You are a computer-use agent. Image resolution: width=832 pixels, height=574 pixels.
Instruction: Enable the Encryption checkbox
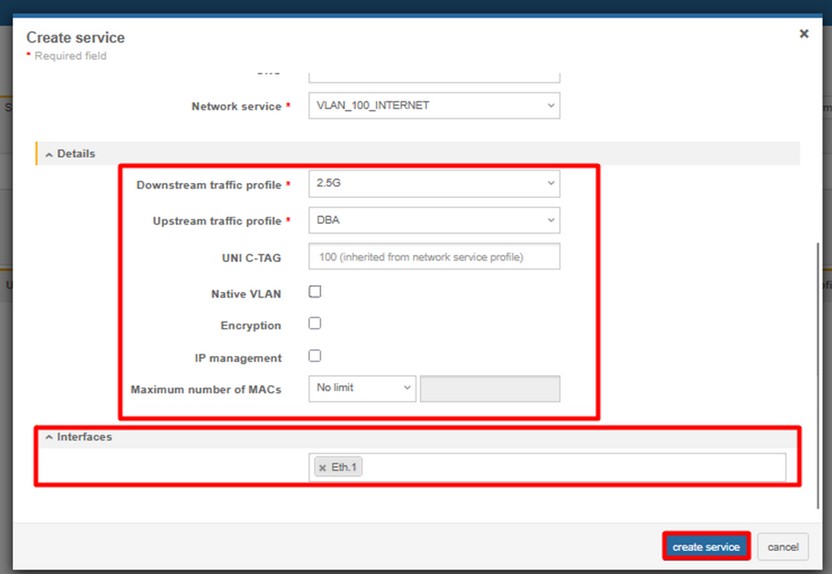point(315,324)
